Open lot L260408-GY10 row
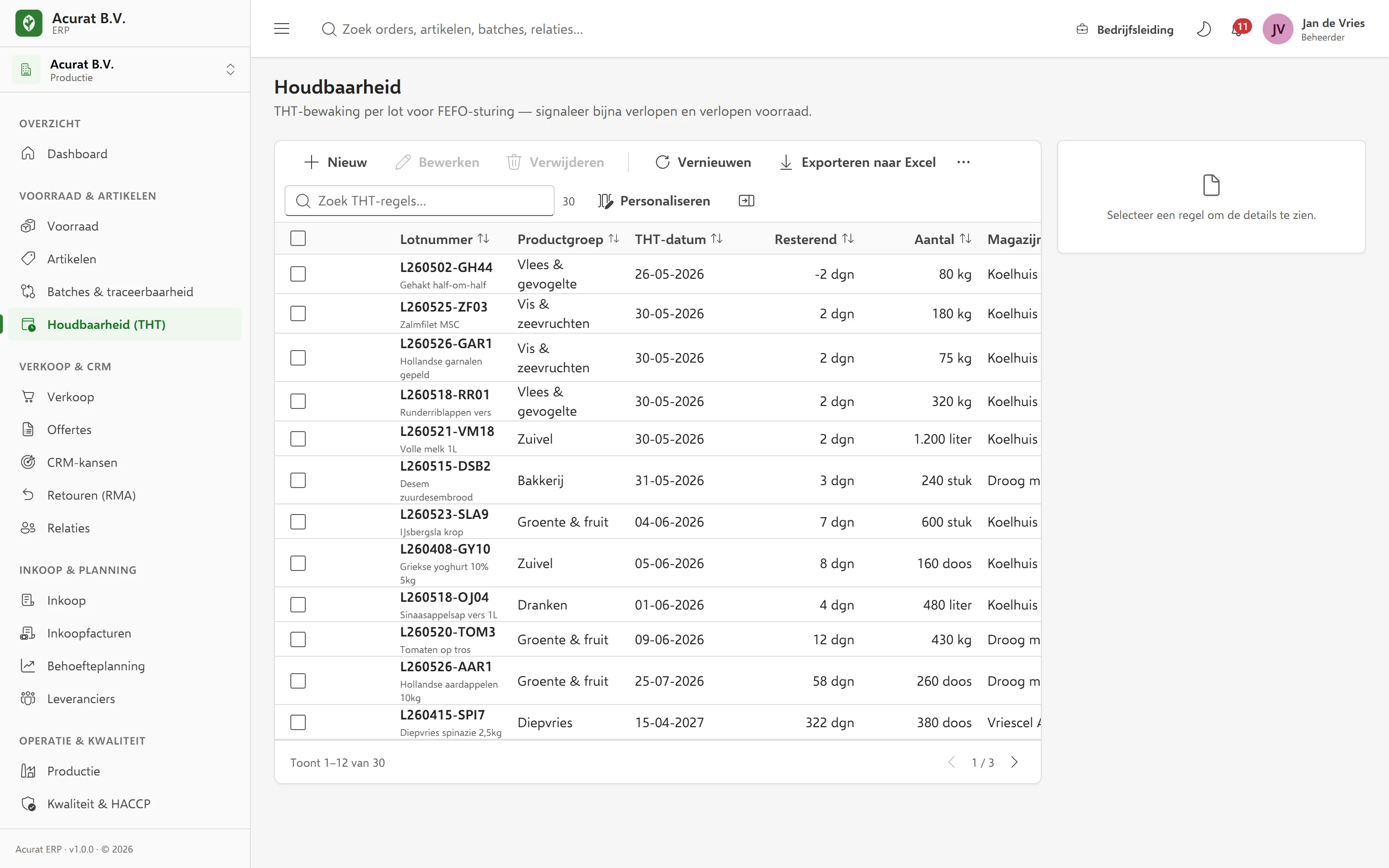This screenshot has width=1389, height=868. coord(658,563)
